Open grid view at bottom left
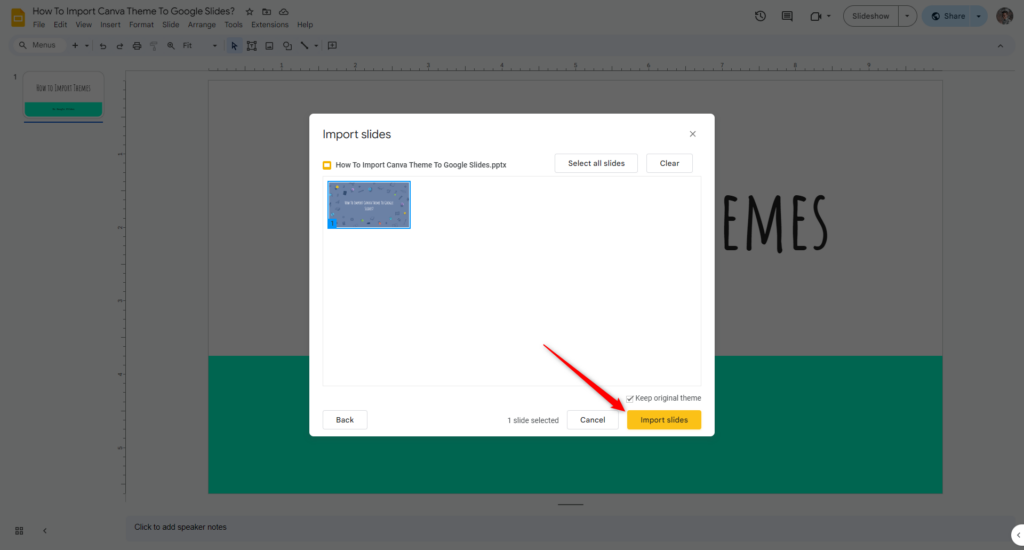The height and width of the screenshot is (550, 1024). point(19,530)
